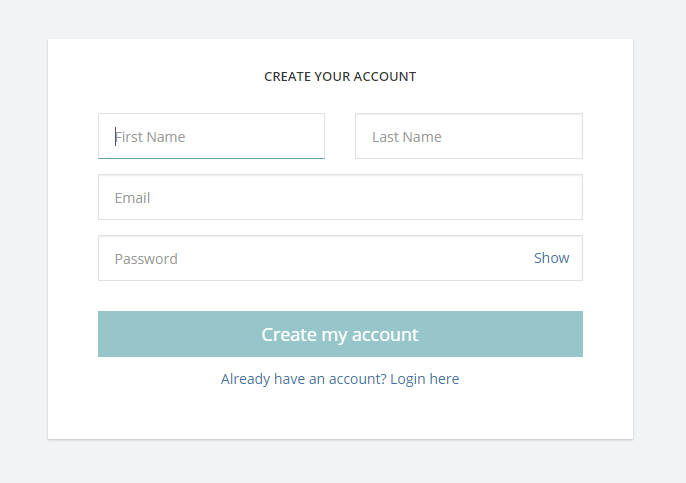Viewport: 686px width, 483px height.
Task: Show the password characters
Action: [x=551, y=258]
